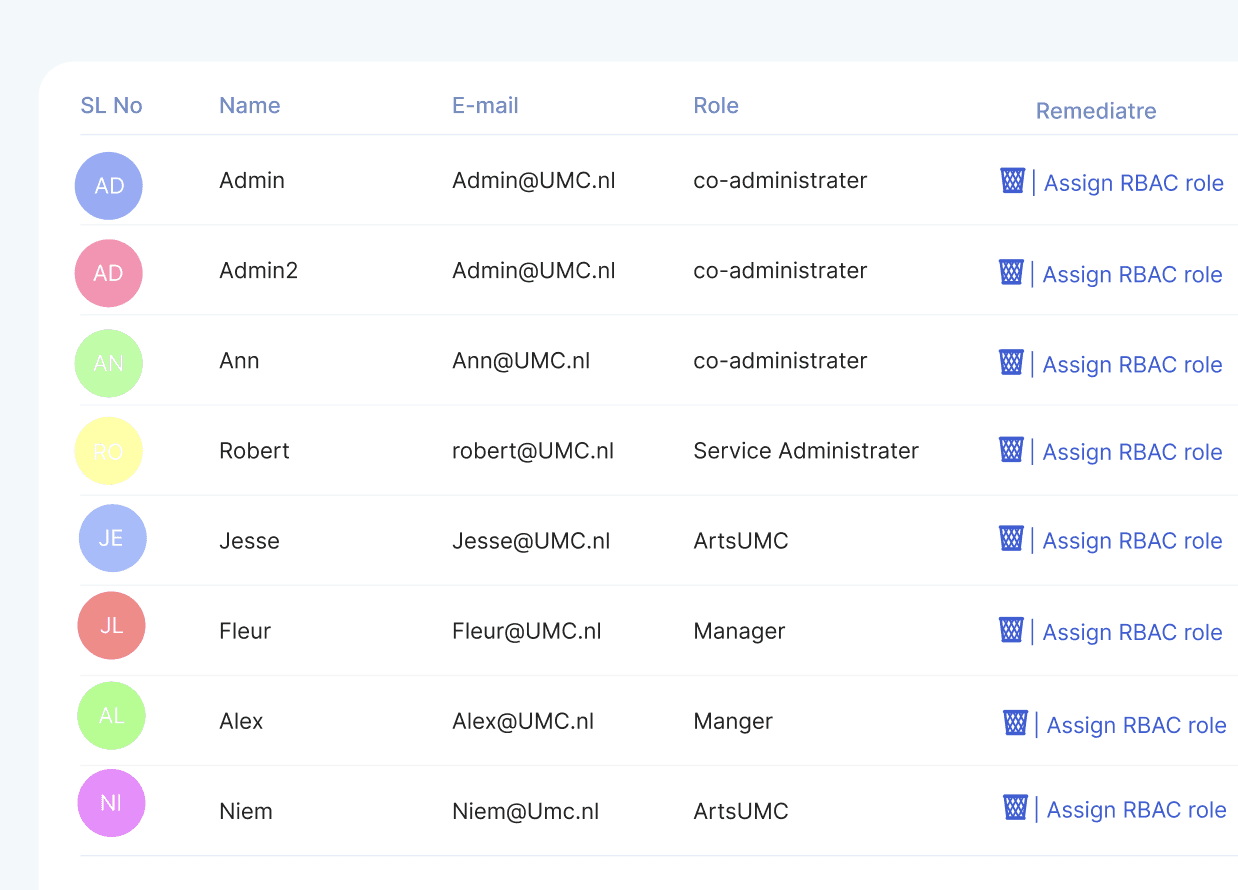This screenshot has width=1238, height=890.
Task: Select the blue AD avatar for Admin
Action: pos(109,186)
